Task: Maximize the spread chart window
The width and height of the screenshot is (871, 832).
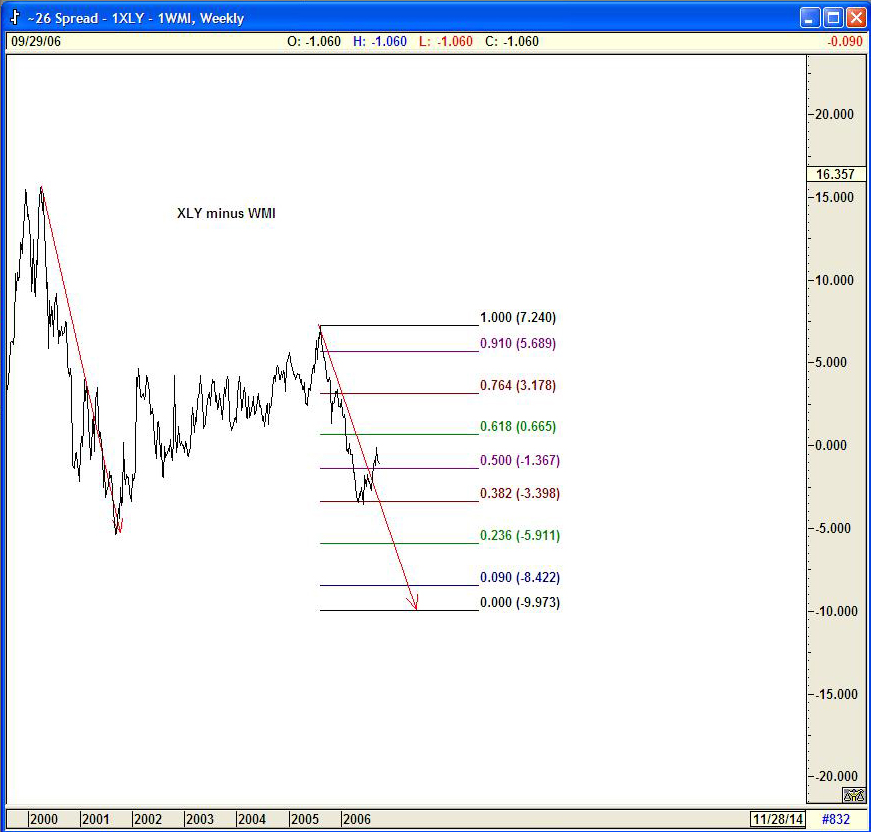Action: tap(833, 18)
